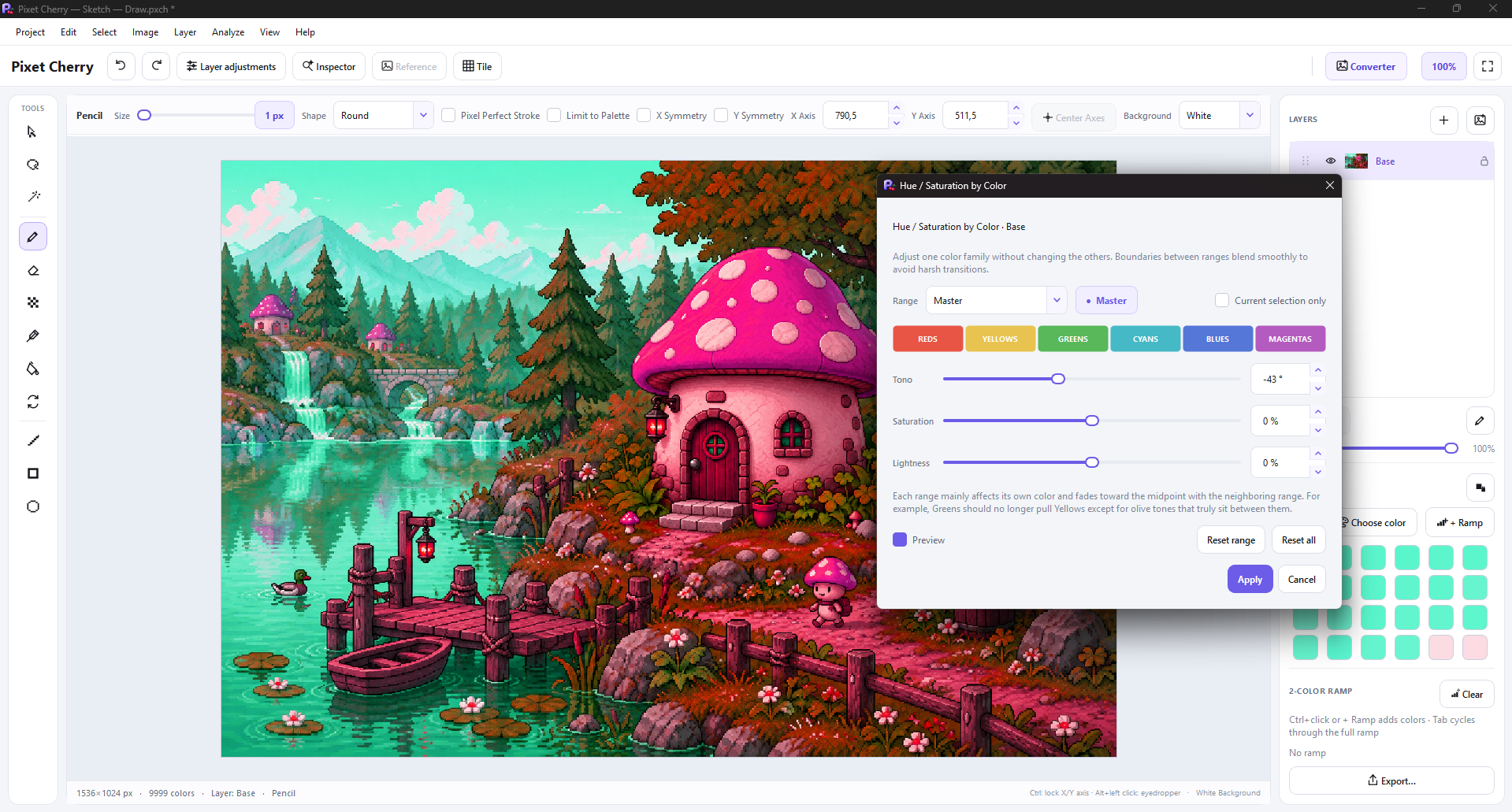Apply the hue saturation adjustment
The height and width of the screenshot is (812, 1512).
(1250, 579)
